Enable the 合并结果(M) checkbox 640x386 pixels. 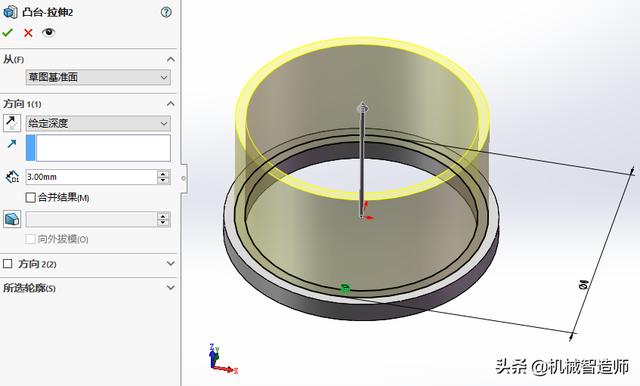click(31, 198)
